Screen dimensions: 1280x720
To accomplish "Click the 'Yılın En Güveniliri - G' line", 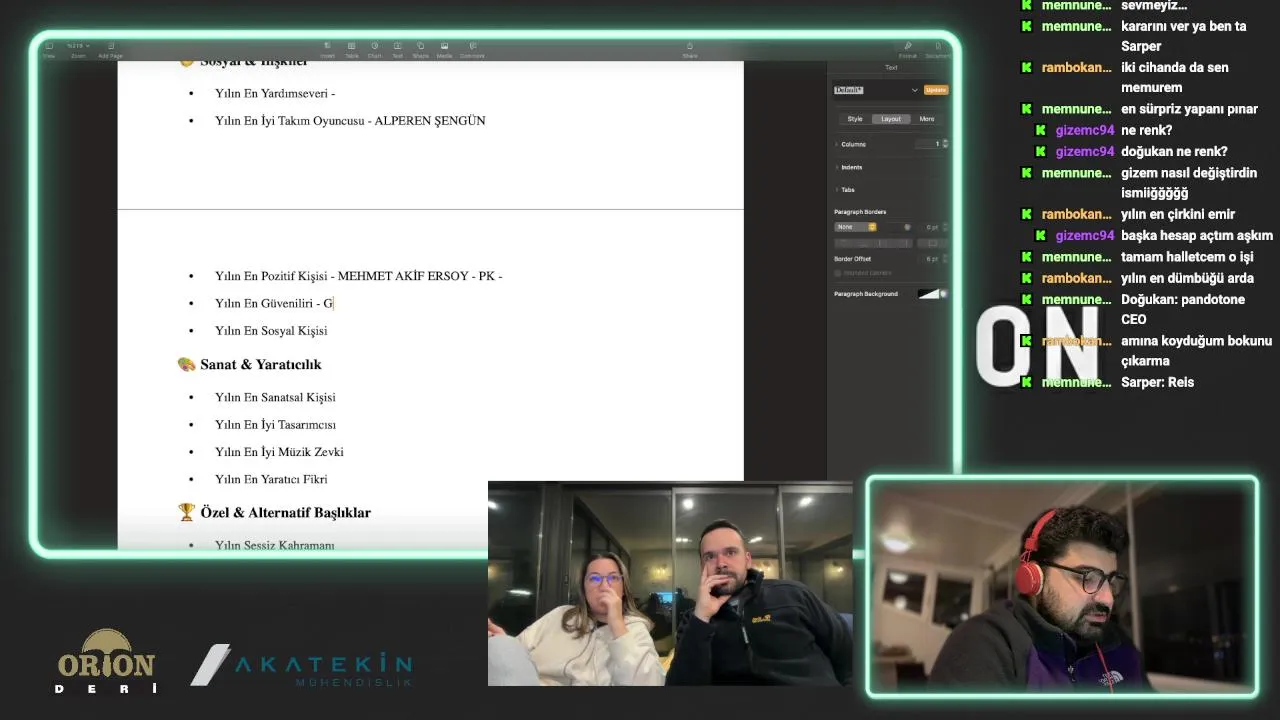I will [274, 303].
